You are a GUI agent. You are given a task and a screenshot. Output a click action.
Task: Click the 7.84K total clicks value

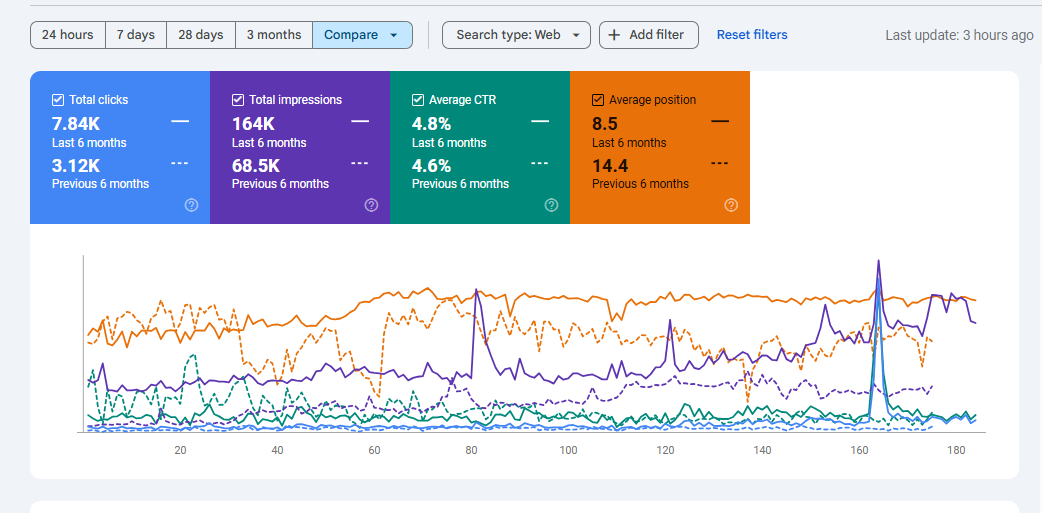point(75,124)
